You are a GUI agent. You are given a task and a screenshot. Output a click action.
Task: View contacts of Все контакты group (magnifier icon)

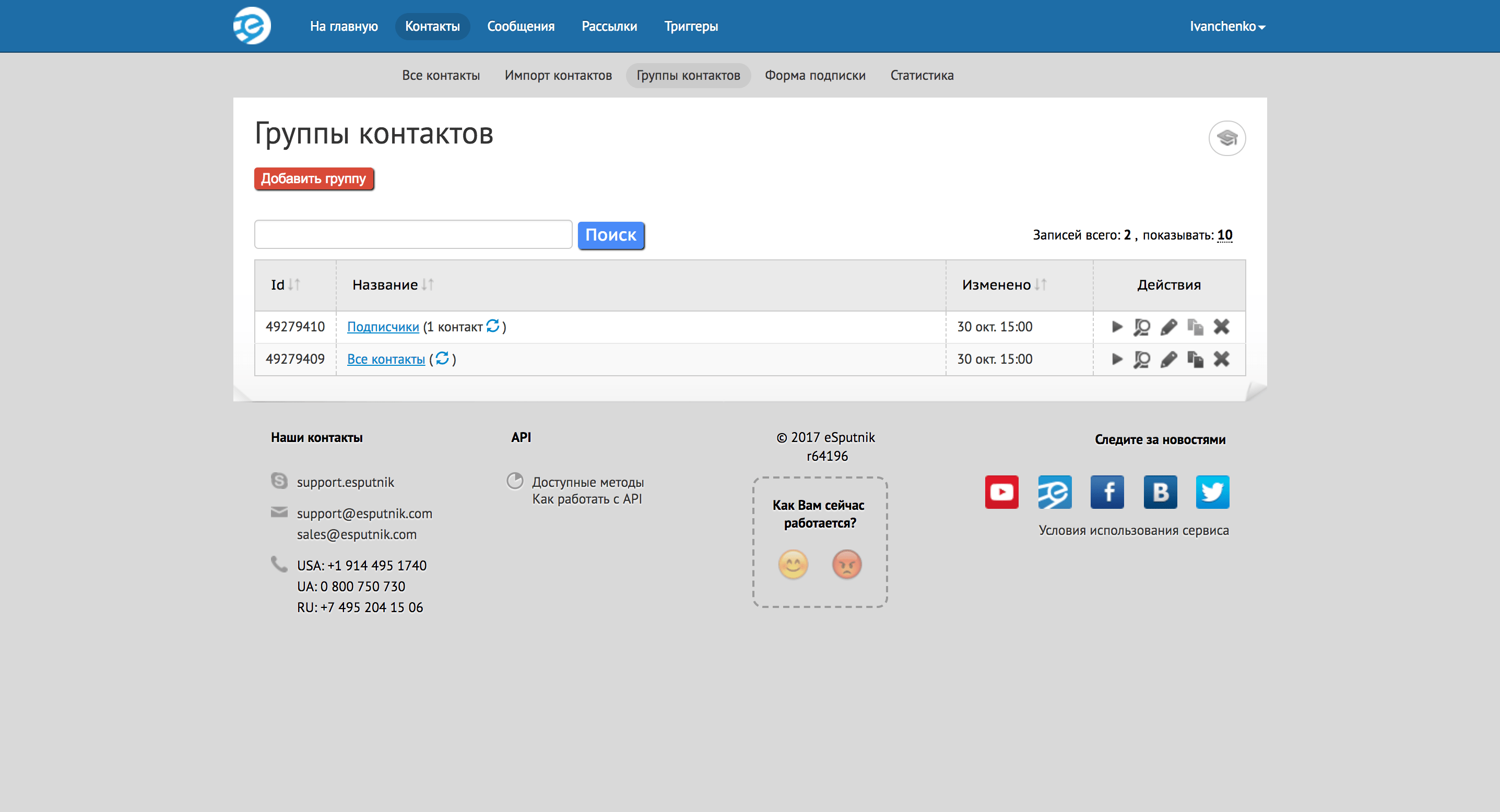click(1141, 359)
